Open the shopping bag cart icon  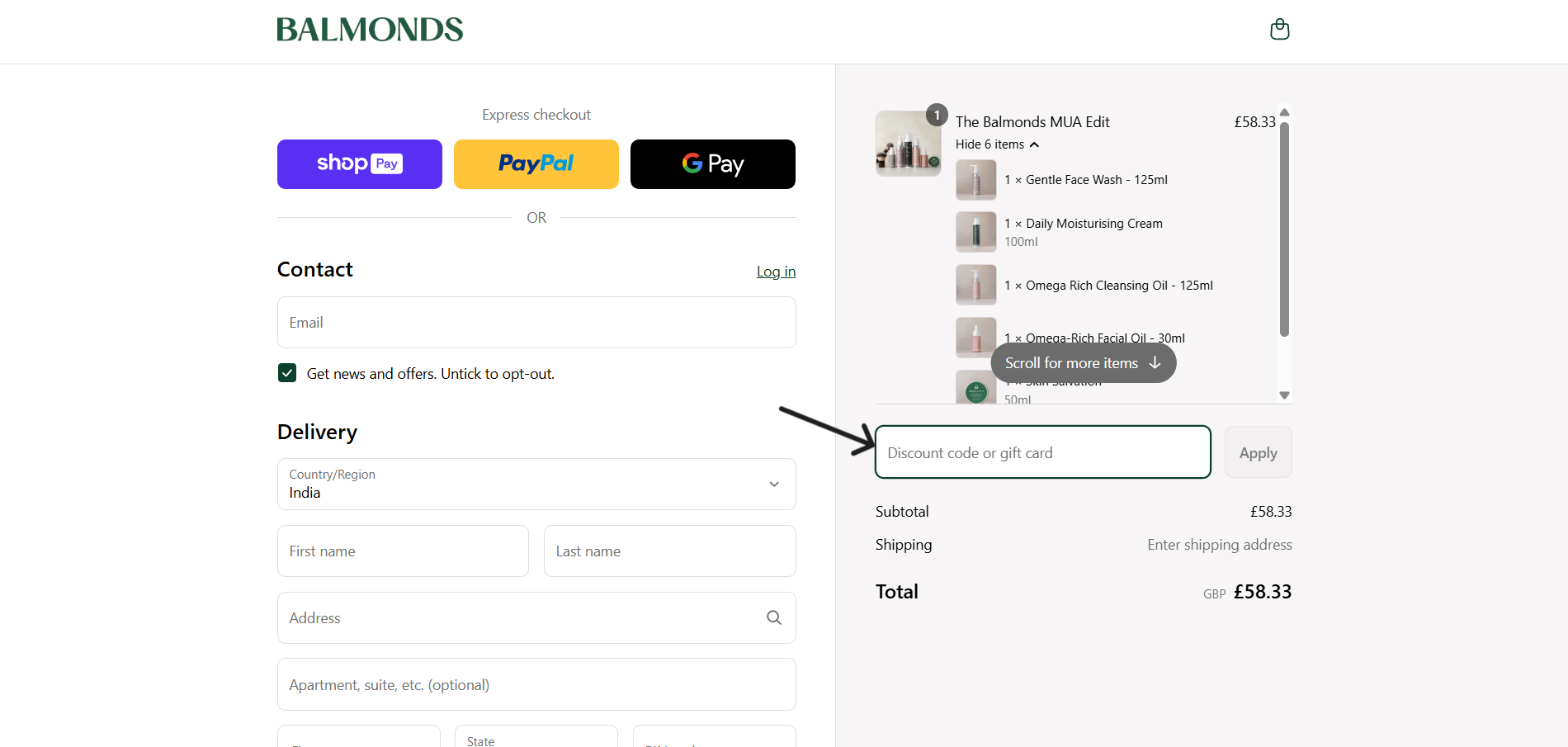pyautogui.click(x=1279, y=30)
